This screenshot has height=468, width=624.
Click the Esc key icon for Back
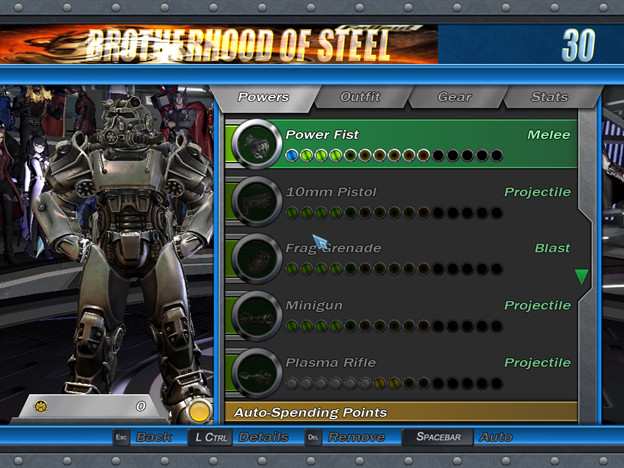tap(122, 437)
